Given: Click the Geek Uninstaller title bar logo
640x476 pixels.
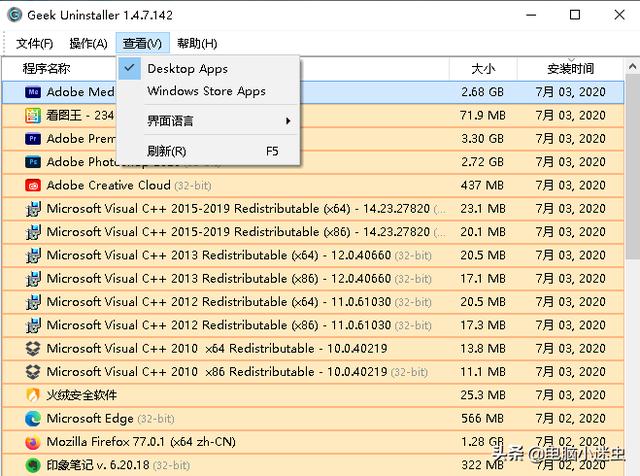Looking at the screenshot, I should 15,15.
